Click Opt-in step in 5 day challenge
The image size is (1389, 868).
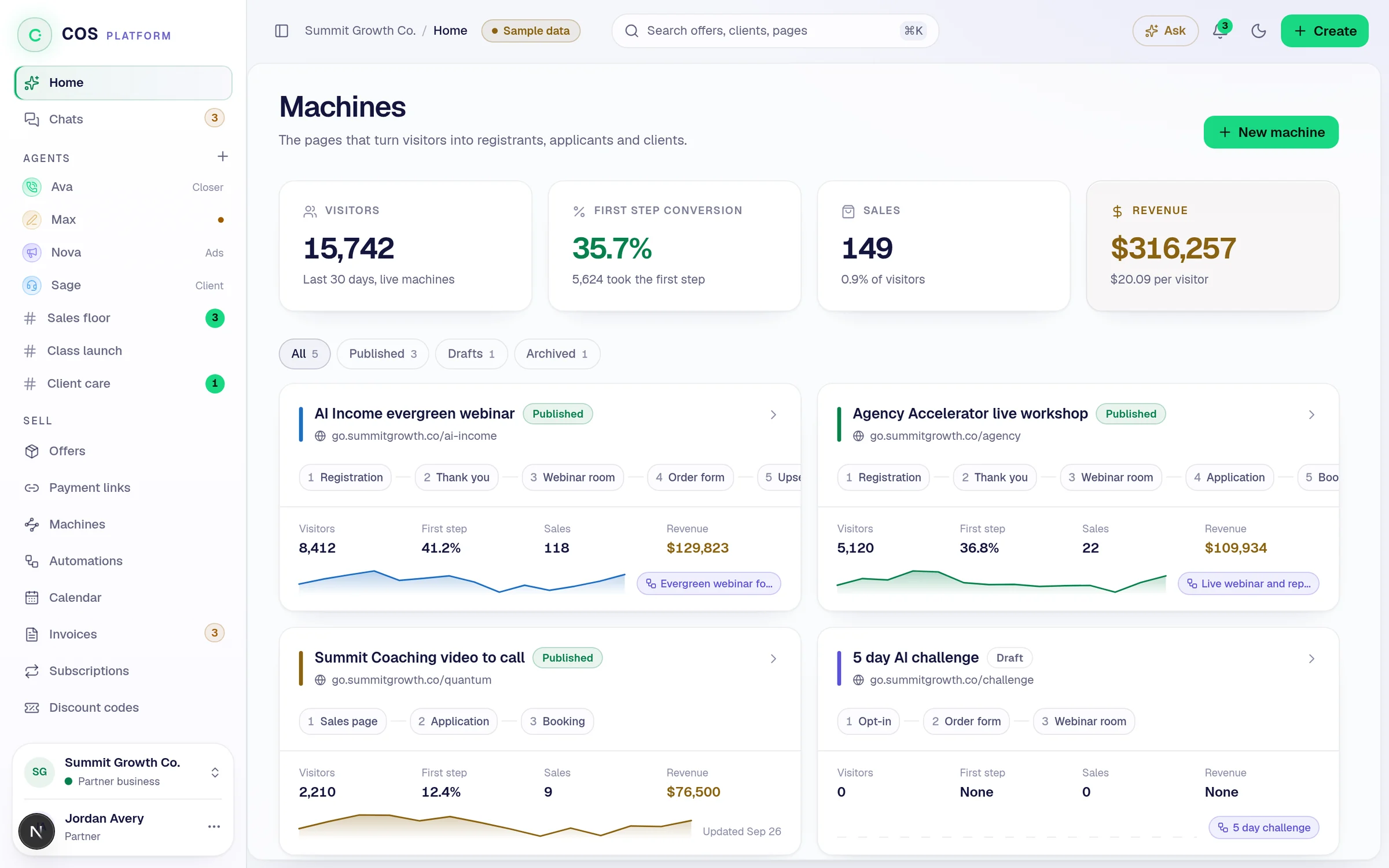[868, 722]
